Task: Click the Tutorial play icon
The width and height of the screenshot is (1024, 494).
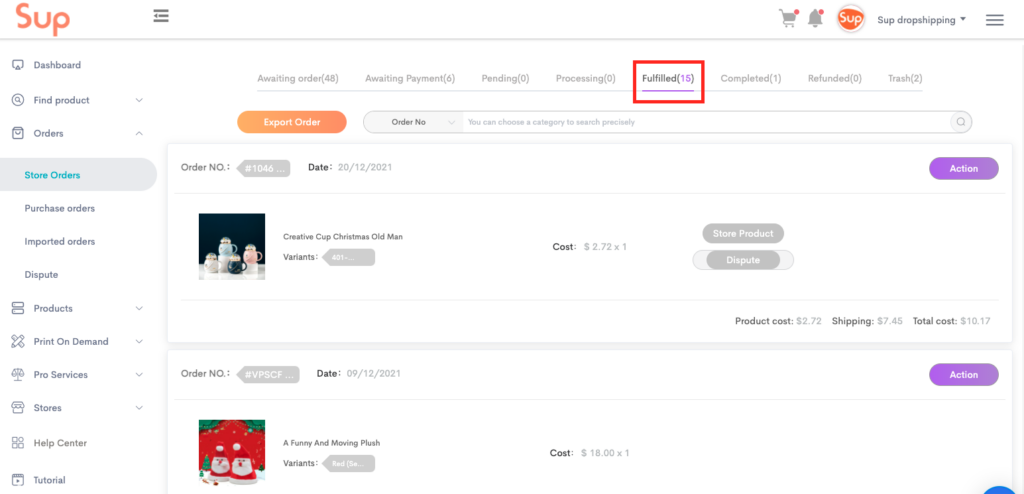Action: 18,480
